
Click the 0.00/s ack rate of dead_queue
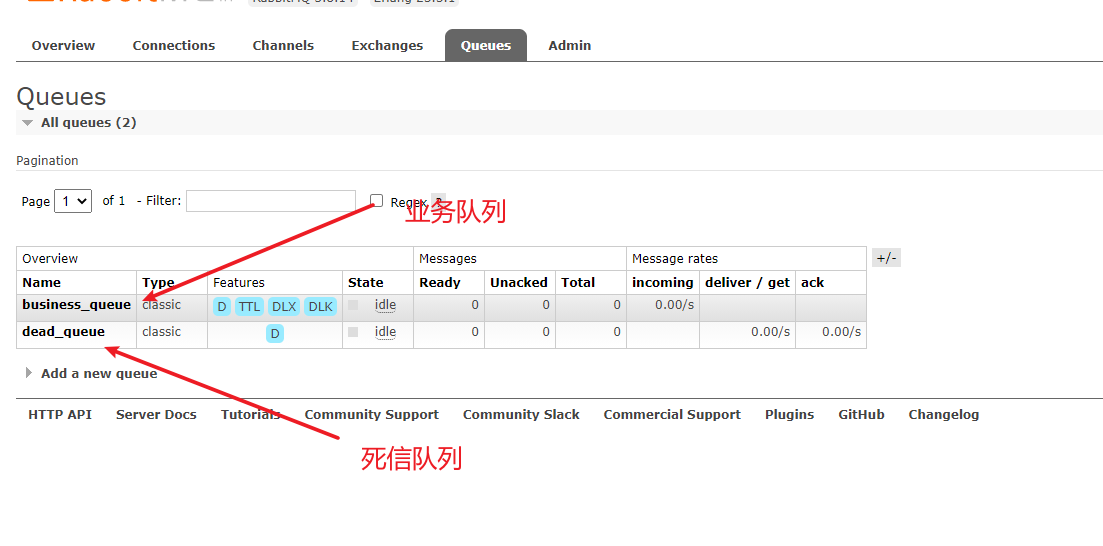841,331
